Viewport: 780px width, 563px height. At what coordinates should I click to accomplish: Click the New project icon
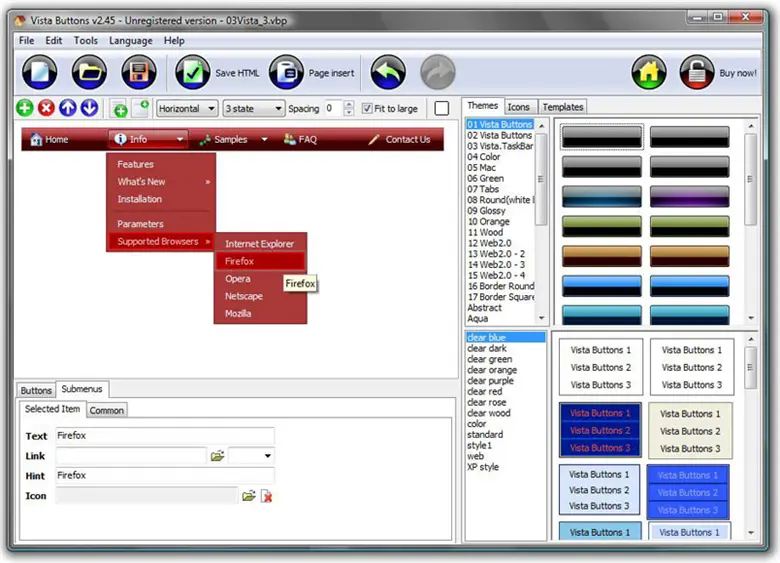pos(39,73)
